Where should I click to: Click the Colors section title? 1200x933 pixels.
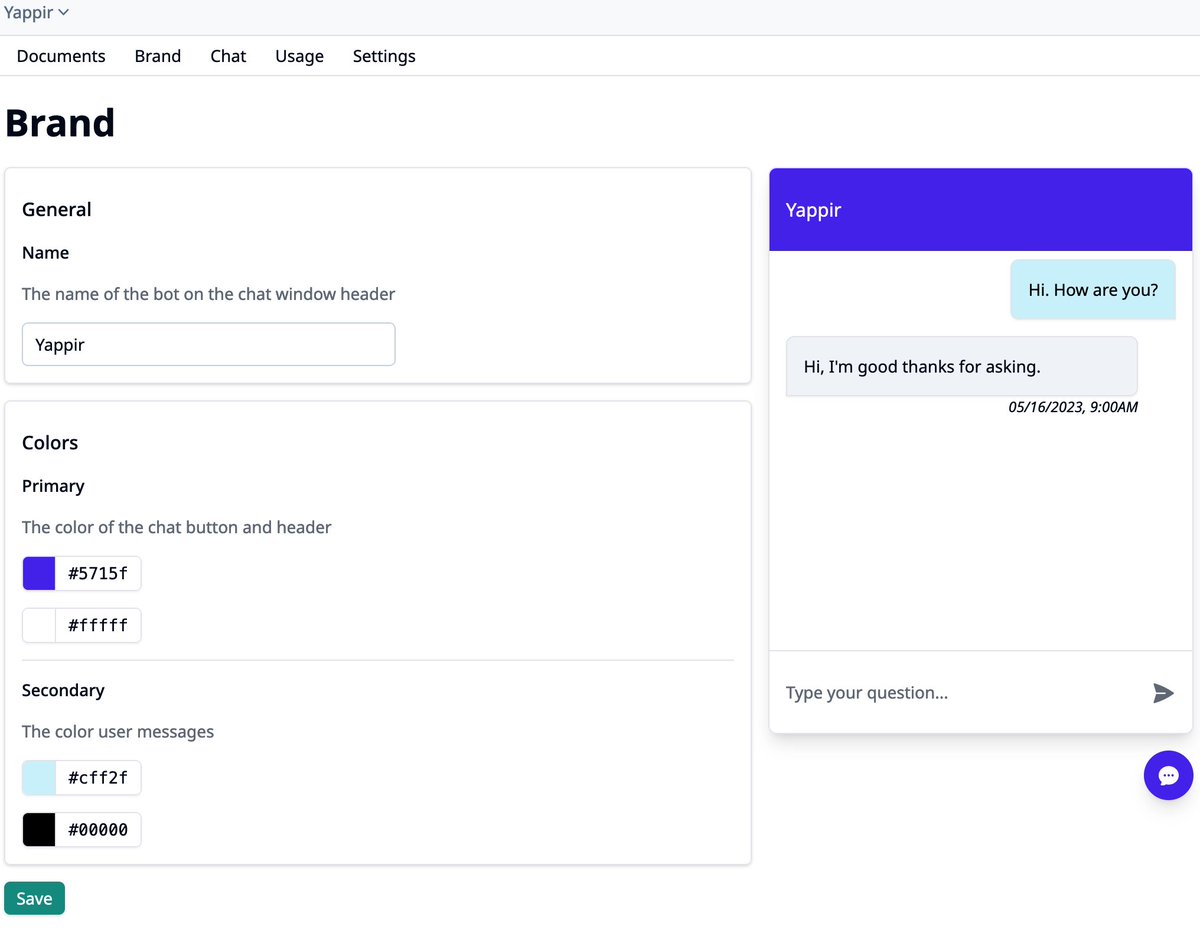click(50, 442)
